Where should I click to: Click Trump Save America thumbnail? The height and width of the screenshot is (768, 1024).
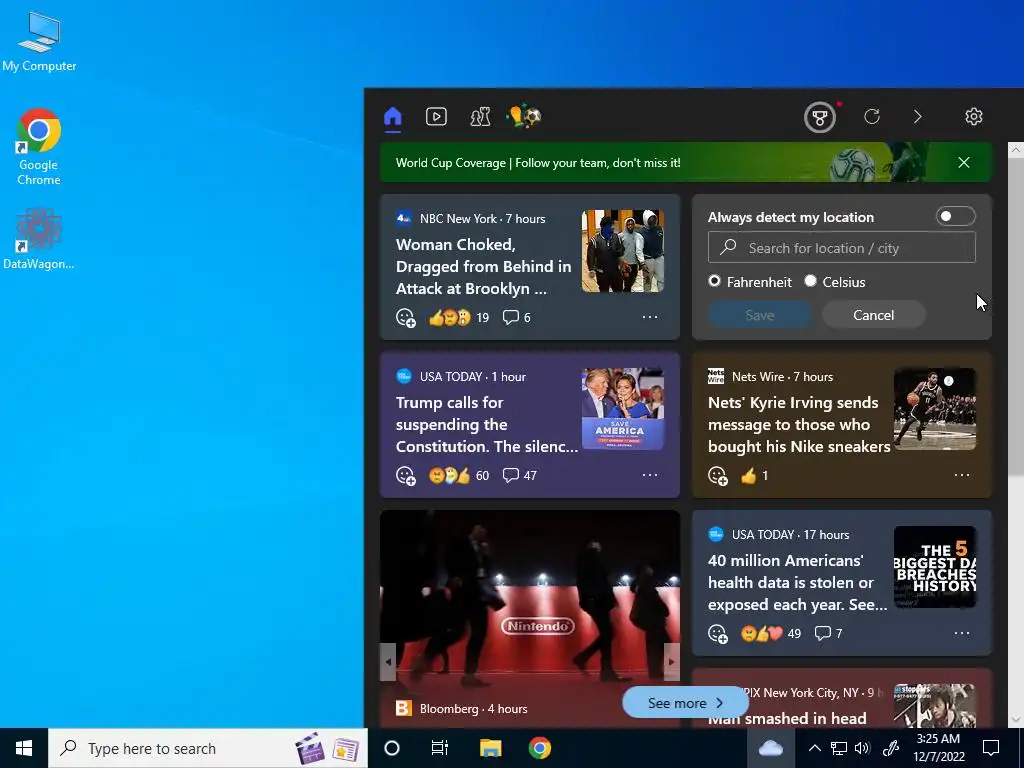[623, 409]
